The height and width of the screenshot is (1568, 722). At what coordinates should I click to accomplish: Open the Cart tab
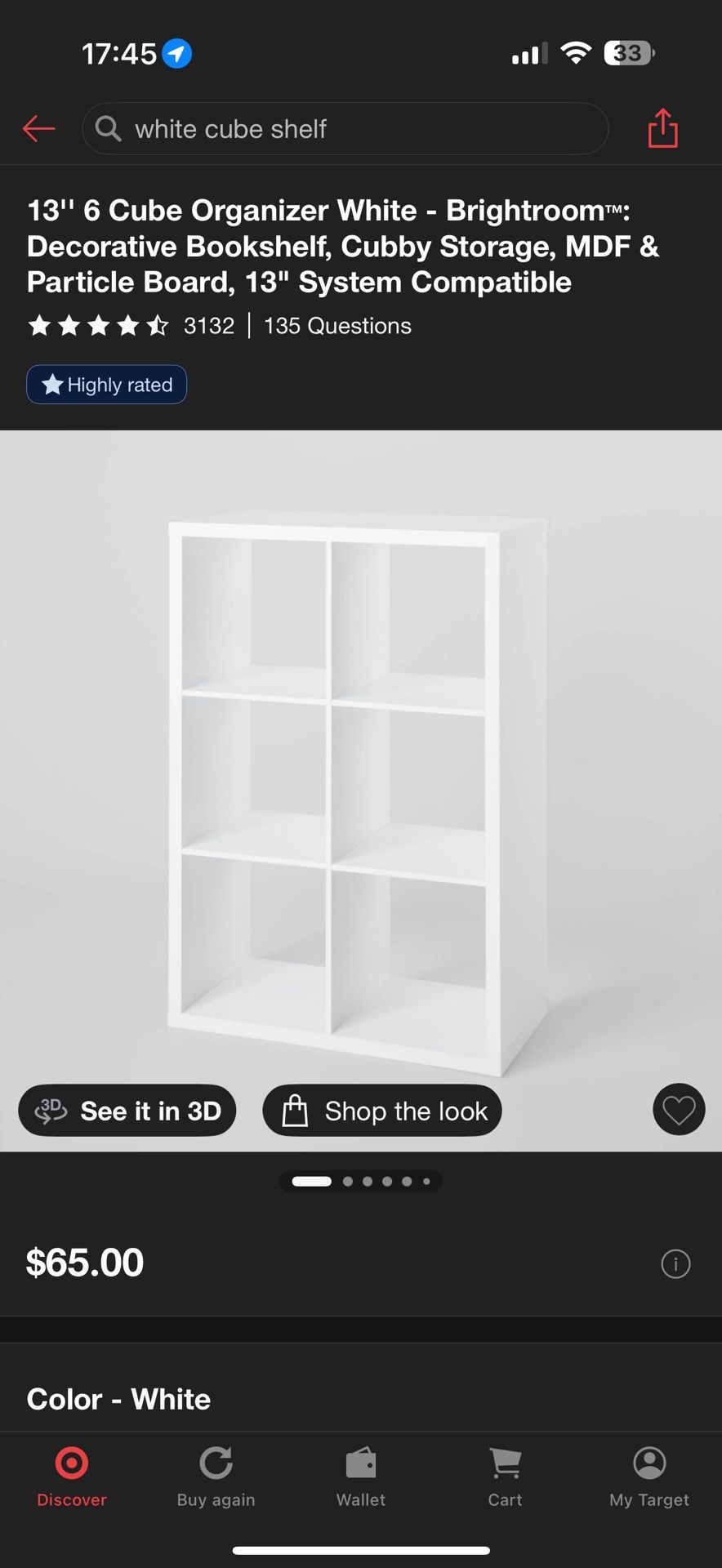(505, 1477)
